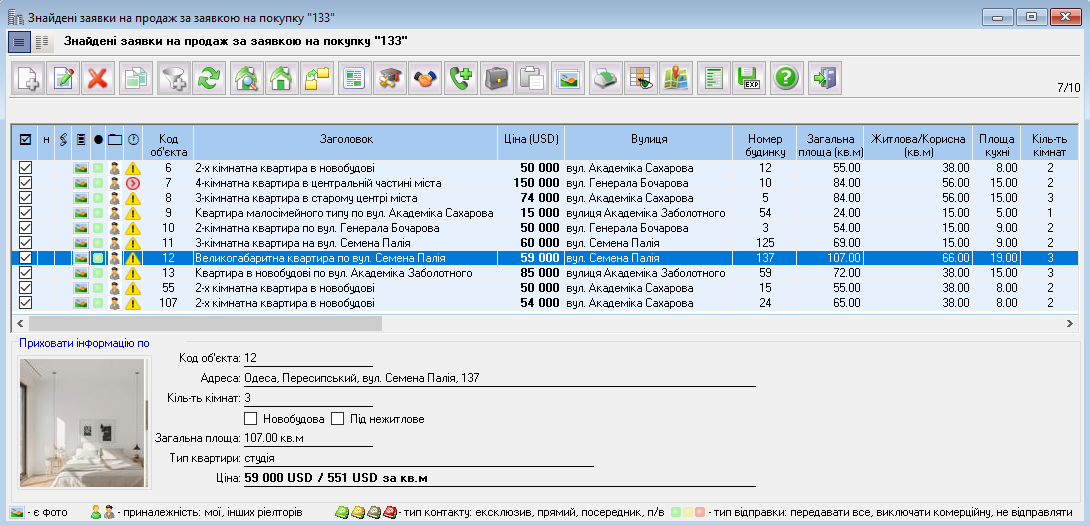The width and height of the screenshot is (1090, 526).
Task: Click the bedroom photo thumbnail
Action: (x=82, y=422)
